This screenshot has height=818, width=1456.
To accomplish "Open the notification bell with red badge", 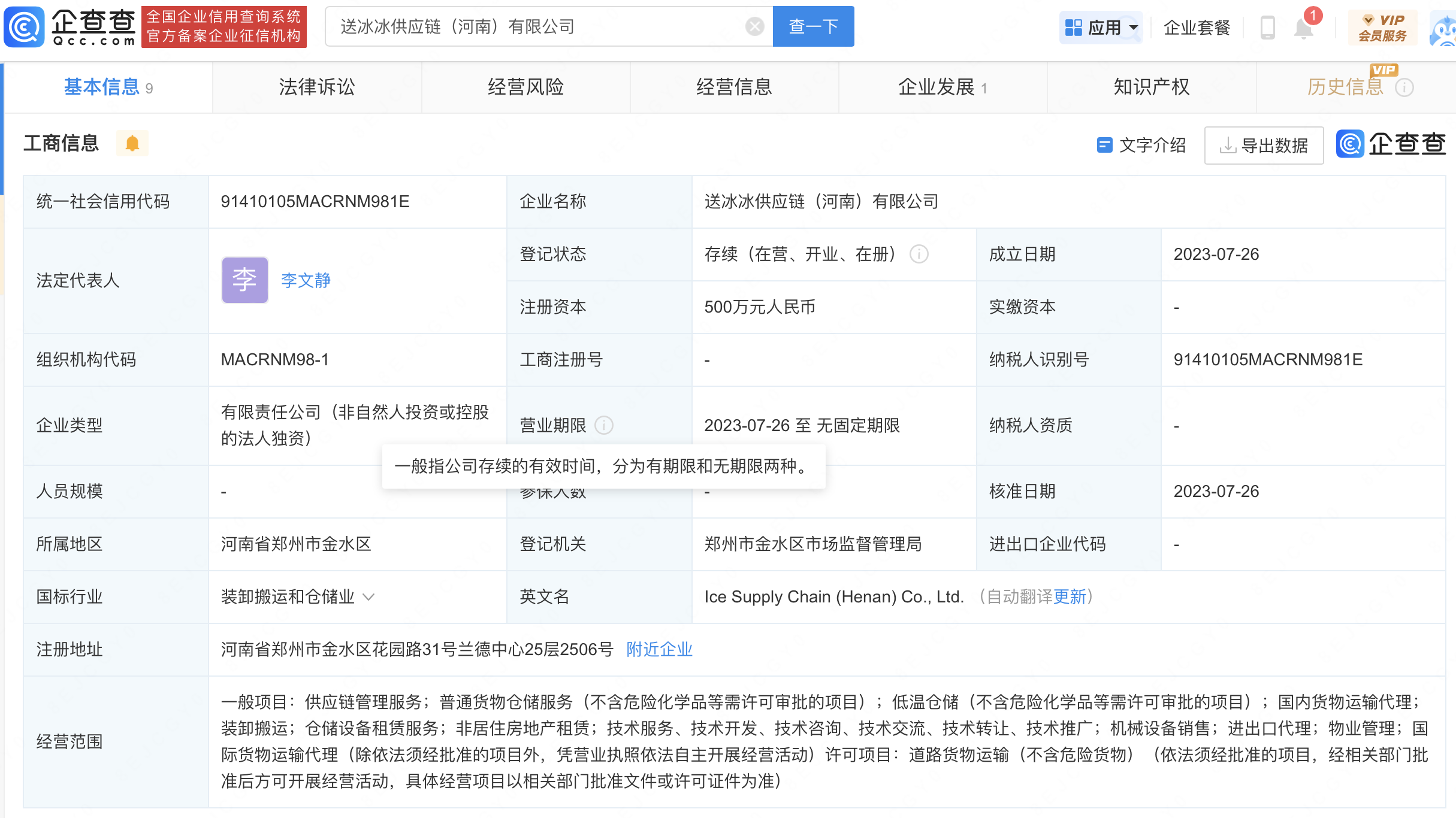I will (x=1304, y=28).
